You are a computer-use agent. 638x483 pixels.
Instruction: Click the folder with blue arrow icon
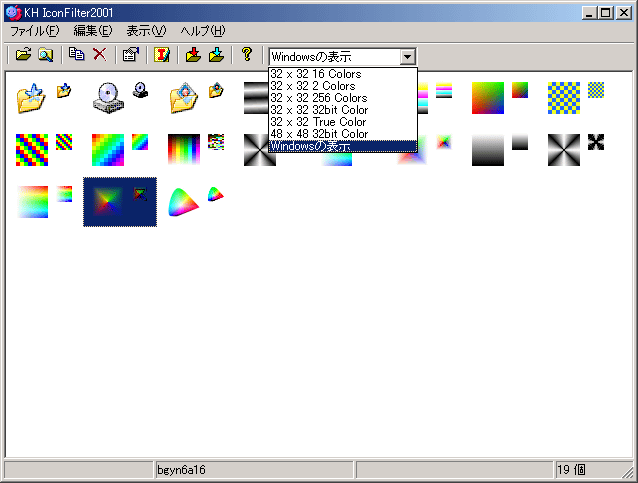pos(216,55)
